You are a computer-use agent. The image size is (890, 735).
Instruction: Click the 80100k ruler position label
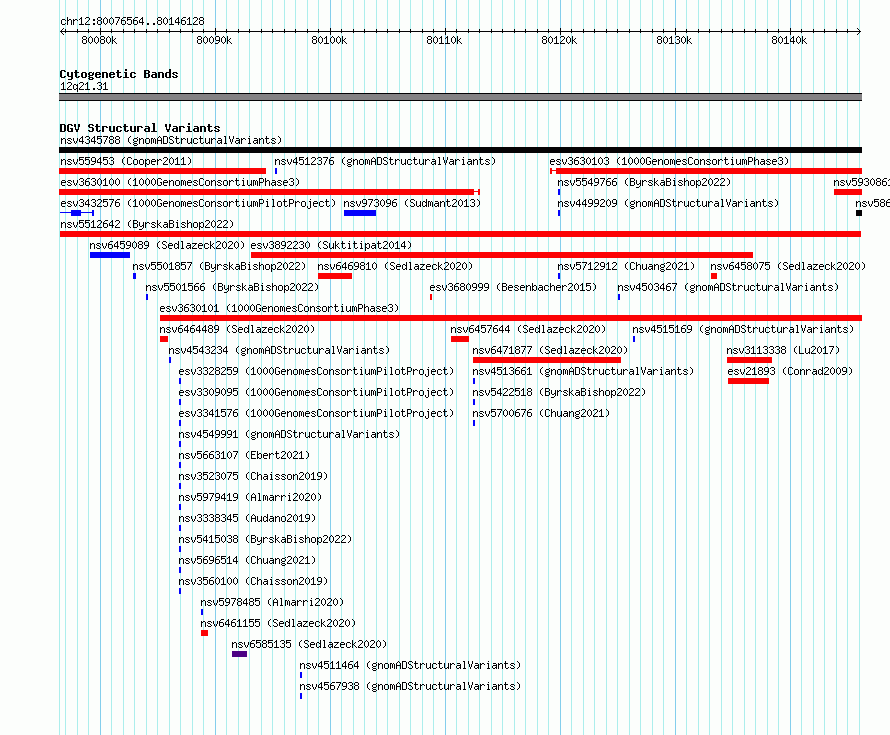click(329, 40)
